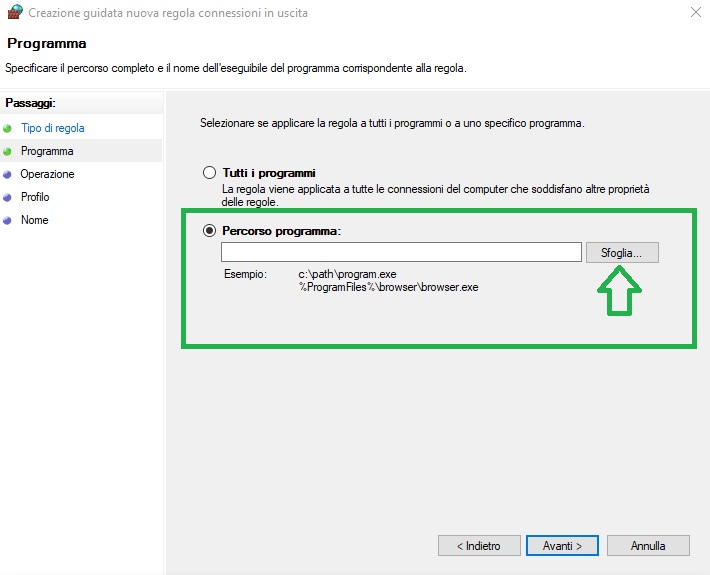Click green bullet next to 'Tipo di regola'
The height and width of the screenshot is (575, 710).
pyautogui.click(x=7, y=129)
